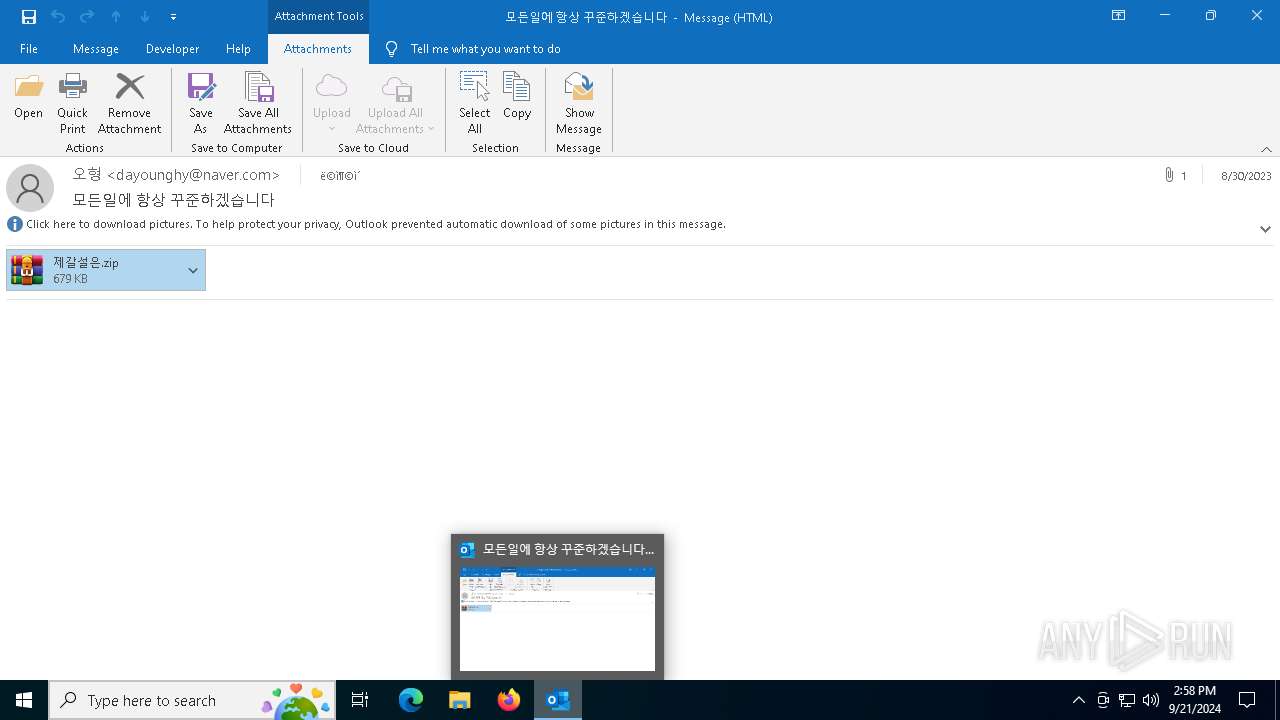This screenshot has width=1280, height=720.
Task: Launch Firefox from taskbar
Action: click(509, 700)
